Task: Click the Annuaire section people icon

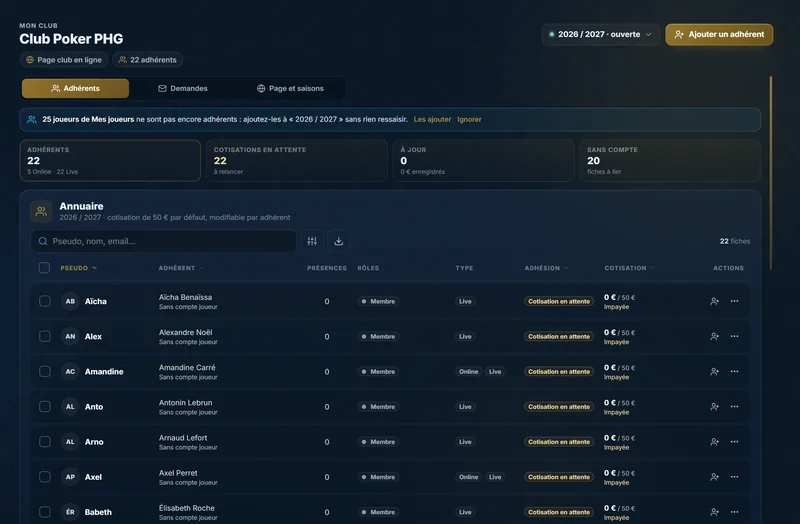Action: click(41, 211)
